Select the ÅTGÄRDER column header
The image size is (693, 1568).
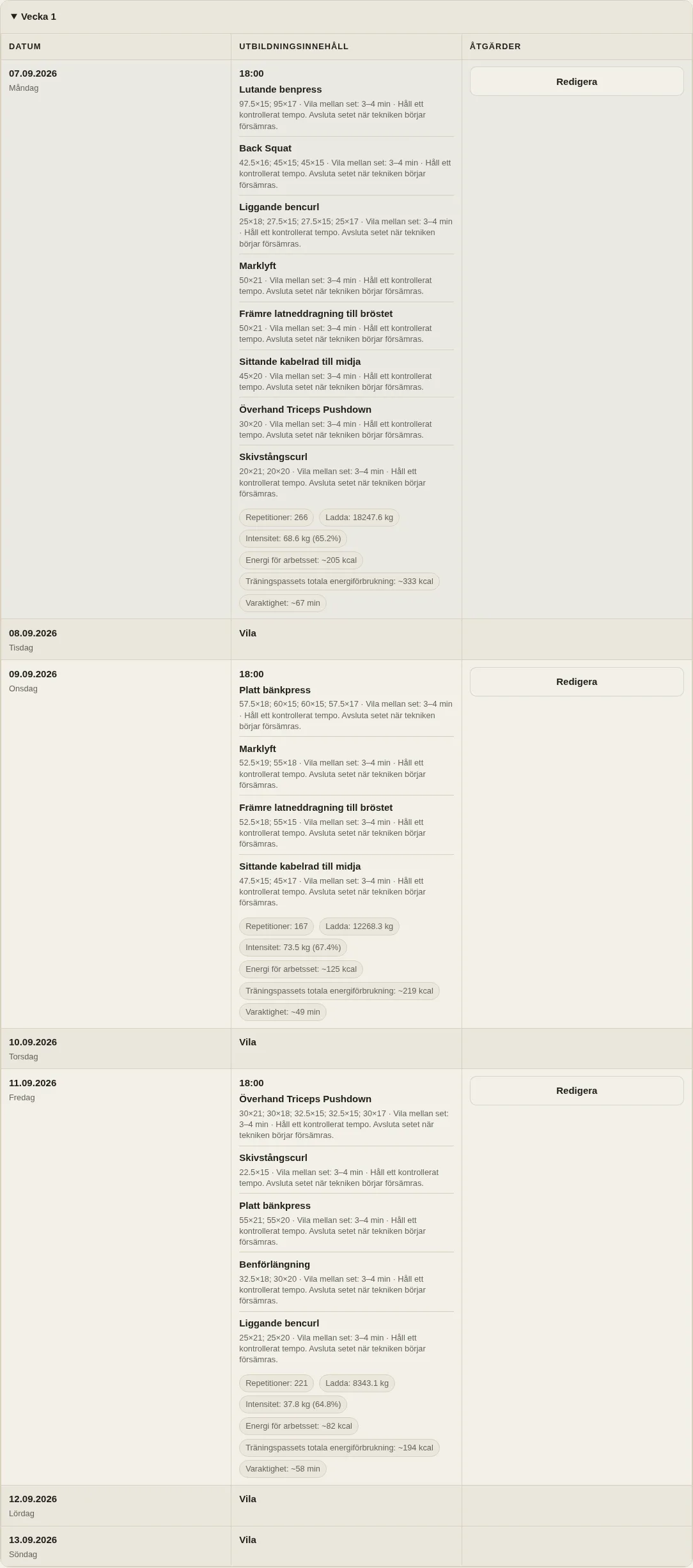[x=495, y=47]
